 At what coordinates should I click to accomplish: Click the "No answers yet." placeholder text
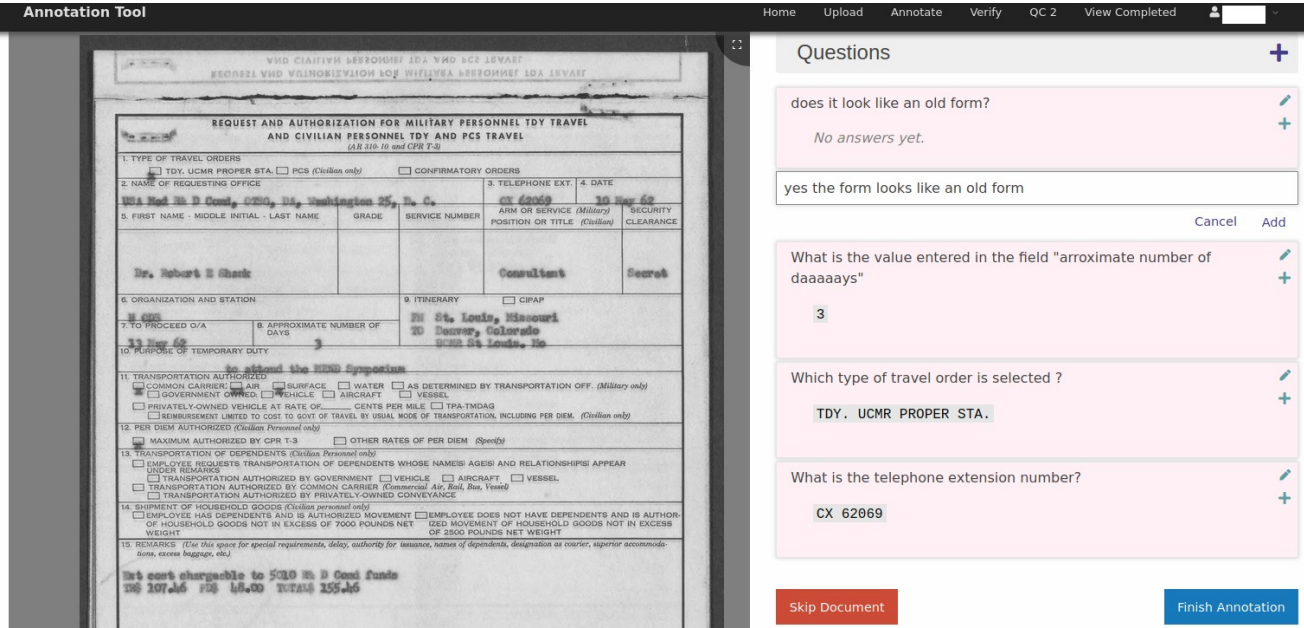[x=869, y=138]
